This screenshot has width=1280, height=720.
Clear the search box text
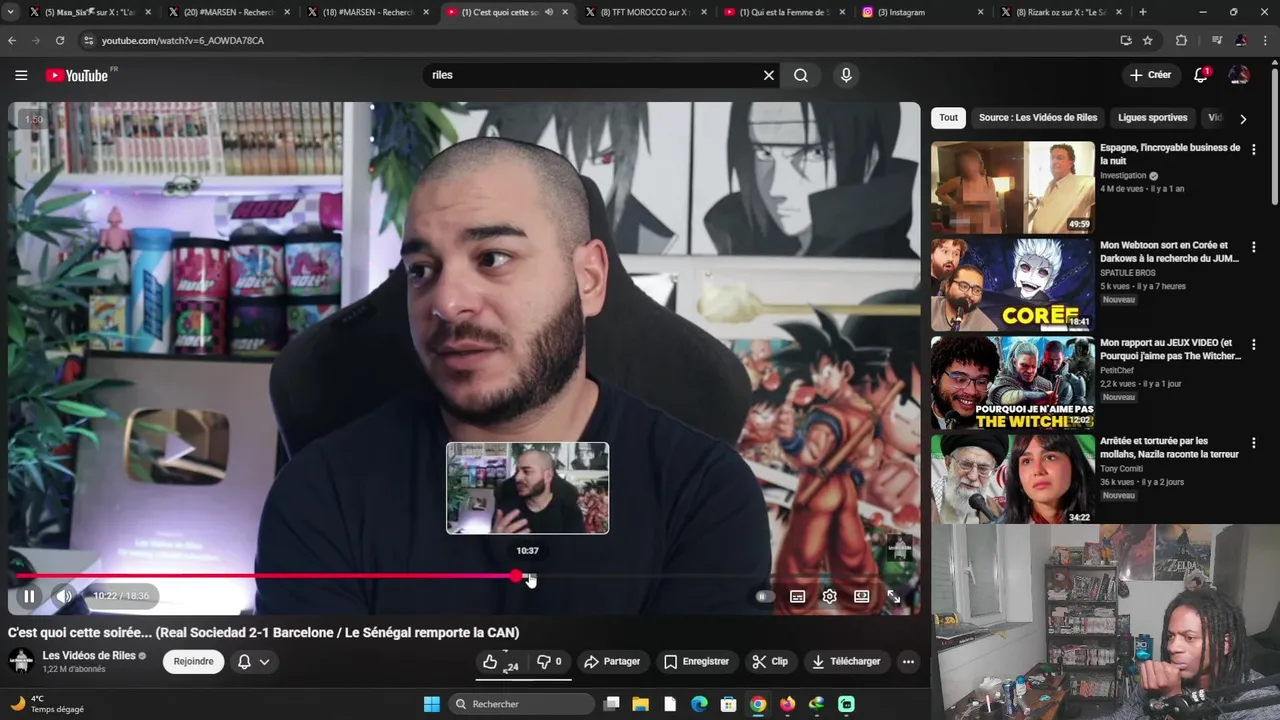pos(769,75)
